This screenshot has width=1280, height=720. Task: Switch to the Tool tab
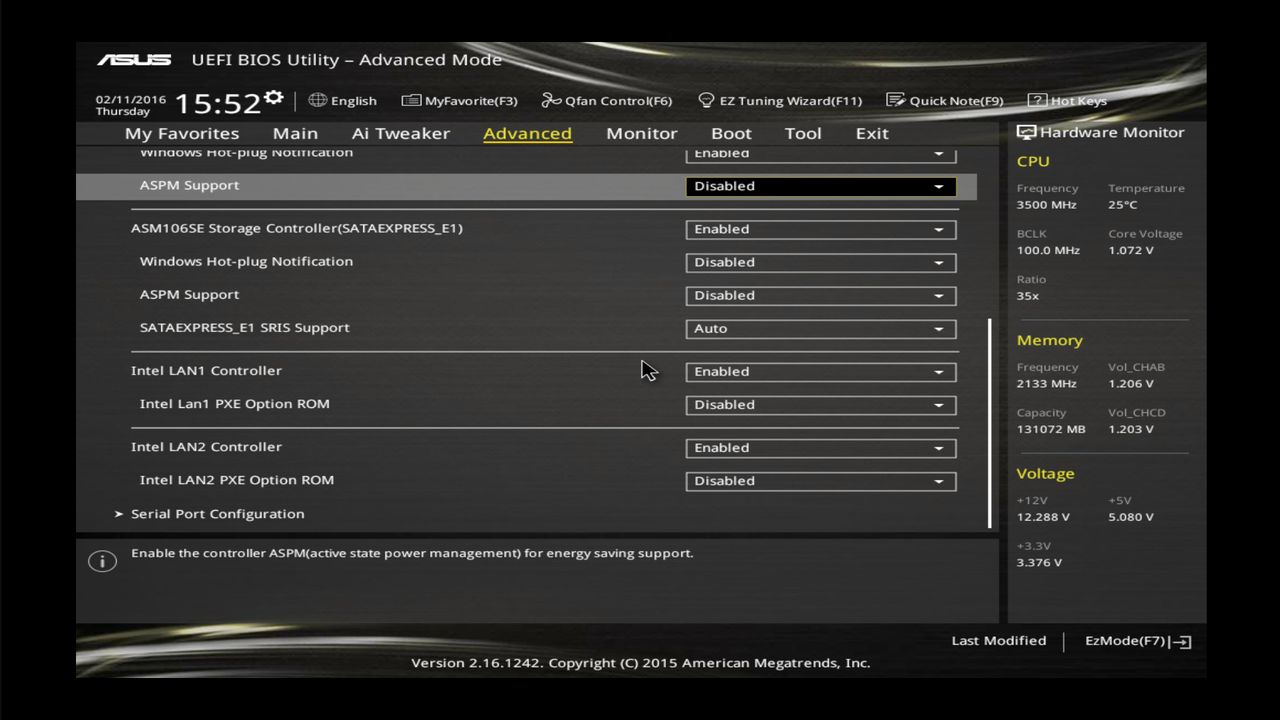[x=803, y=133]
